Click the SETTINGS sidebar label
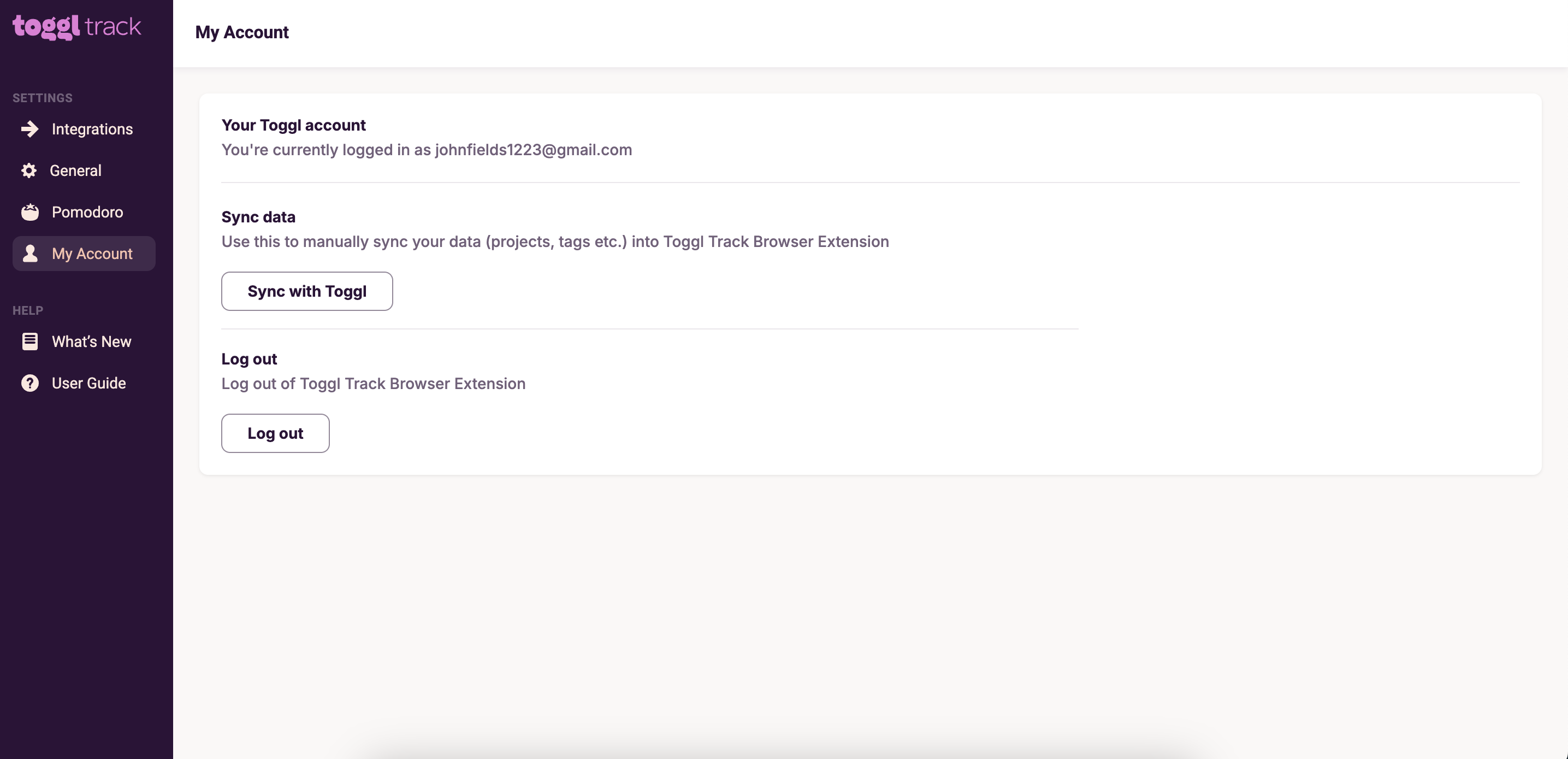This screenshot has height=759, width=1568. click(43, 98)
